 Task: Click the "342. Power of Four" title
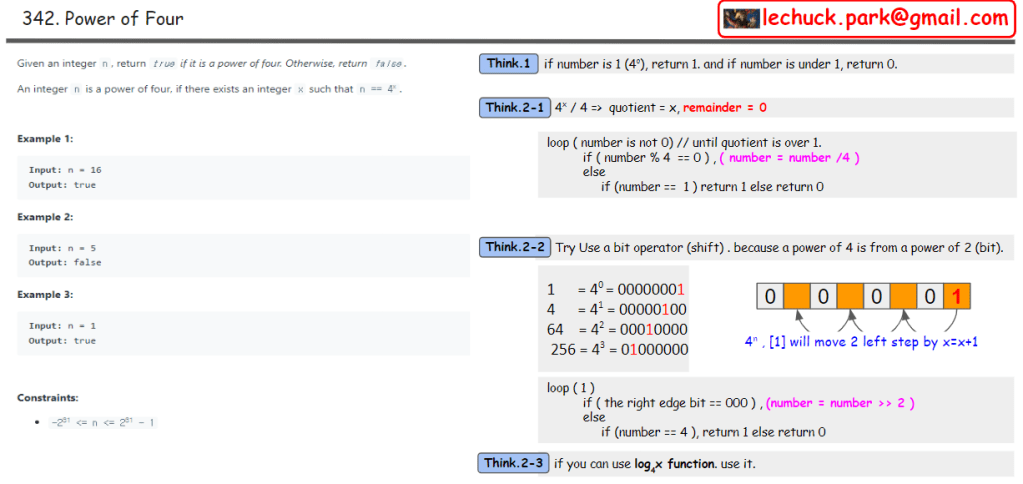103,18
